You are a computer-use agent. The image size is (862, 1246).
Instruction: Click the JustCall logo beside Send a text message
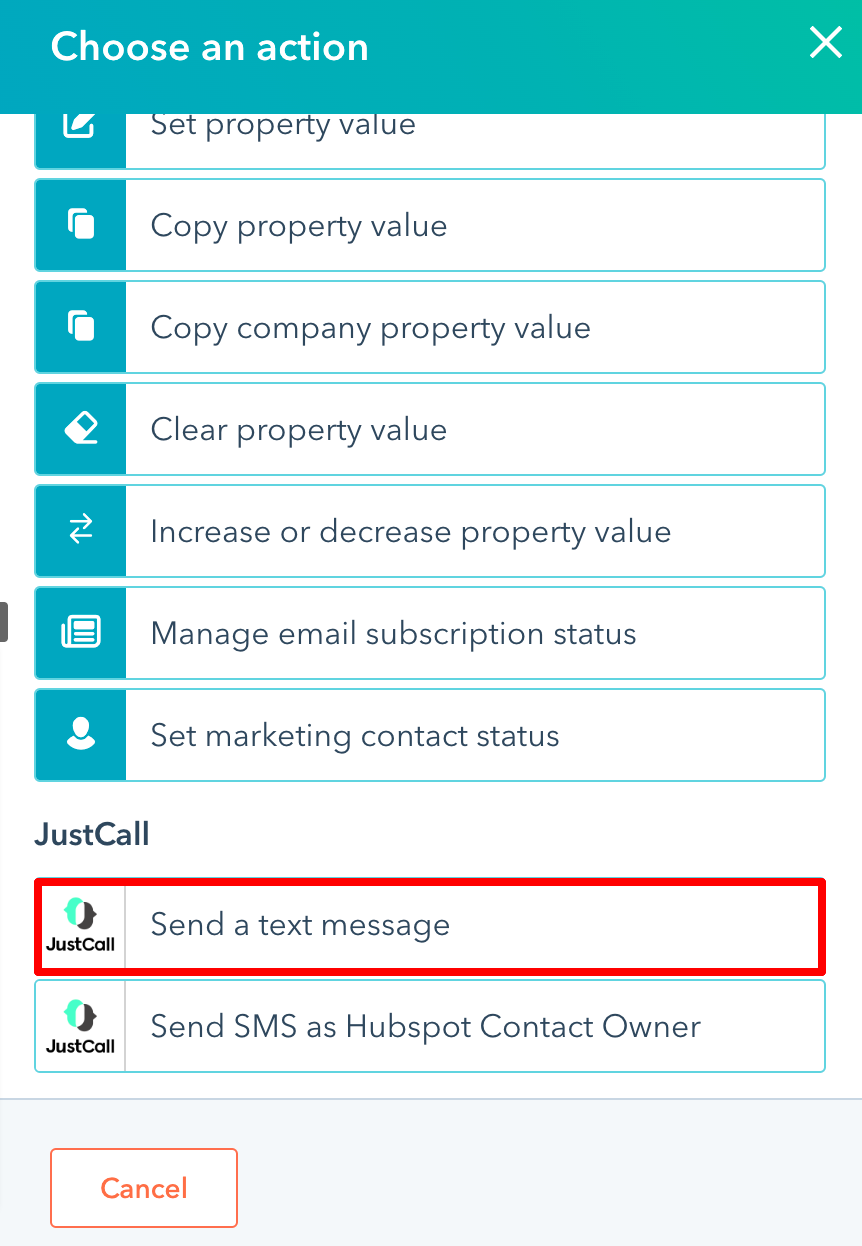pyautogui.click(x=80, y=925)
